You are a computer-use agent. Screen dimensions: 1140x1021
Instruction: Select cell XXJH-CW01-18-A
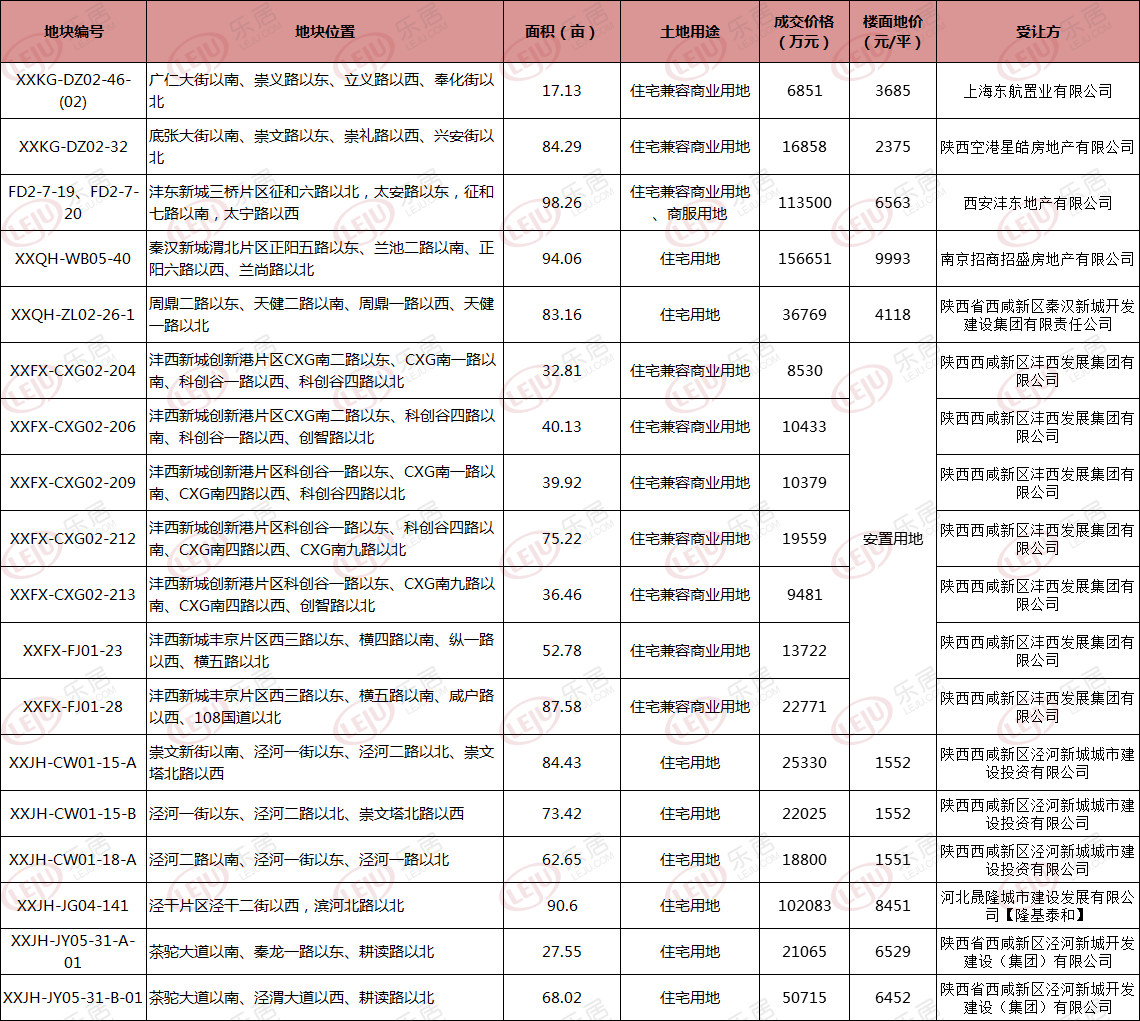coord(73,860)
